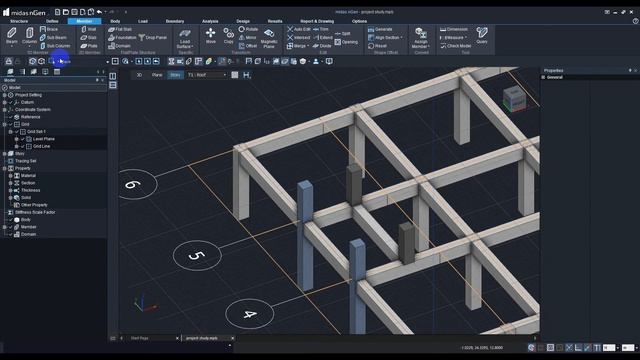Activate the Offset tool

248,46
